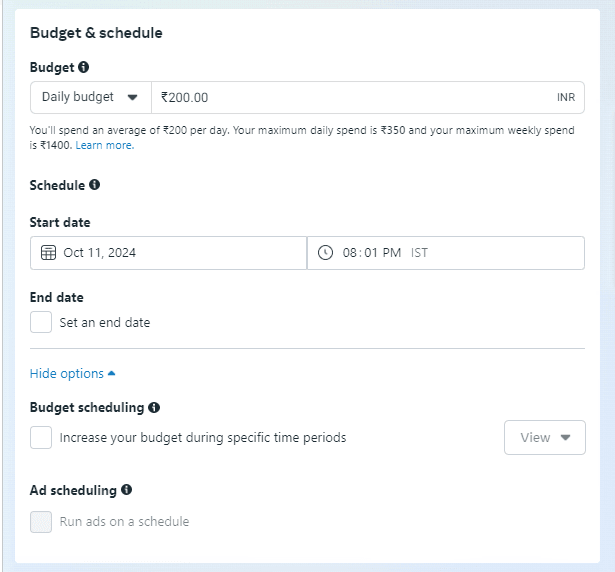The width and height of the screenshot is (615, 572).
Task: Click the Budget scheduling info icon
Action: click(x=154, y=407)
